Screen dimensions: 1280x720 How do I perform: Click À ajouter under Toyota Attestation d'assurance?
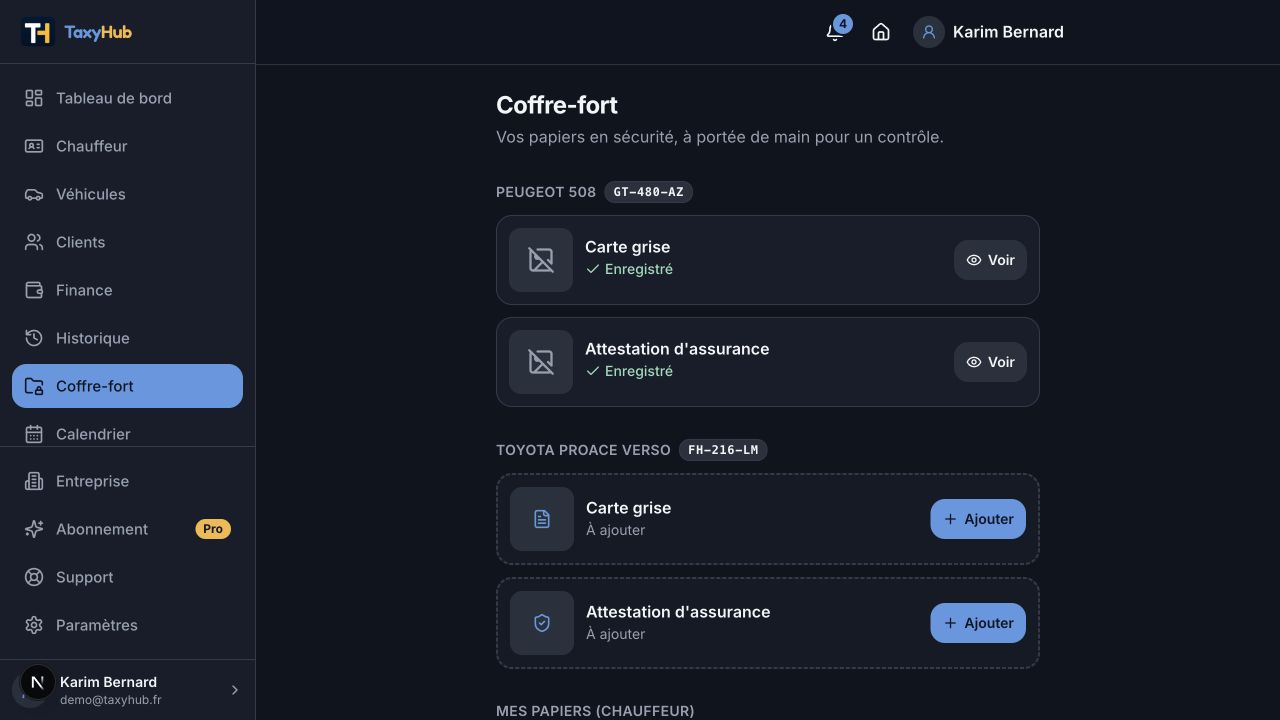click(616, 634)
